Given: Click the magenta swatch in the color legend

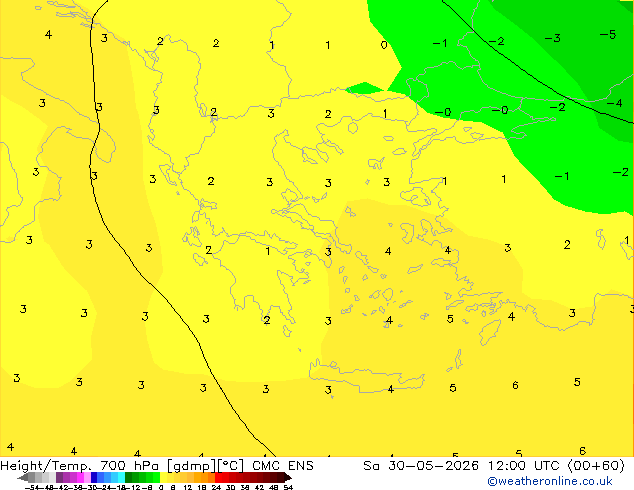Looking at the screenshot, I should (x=80, y=477).
